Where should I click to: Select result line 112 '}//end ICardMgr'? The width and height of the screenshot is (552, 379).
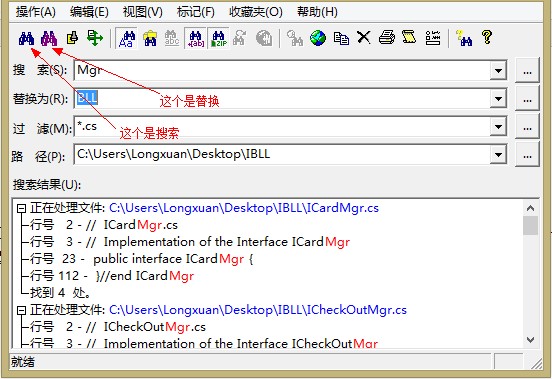112,276
